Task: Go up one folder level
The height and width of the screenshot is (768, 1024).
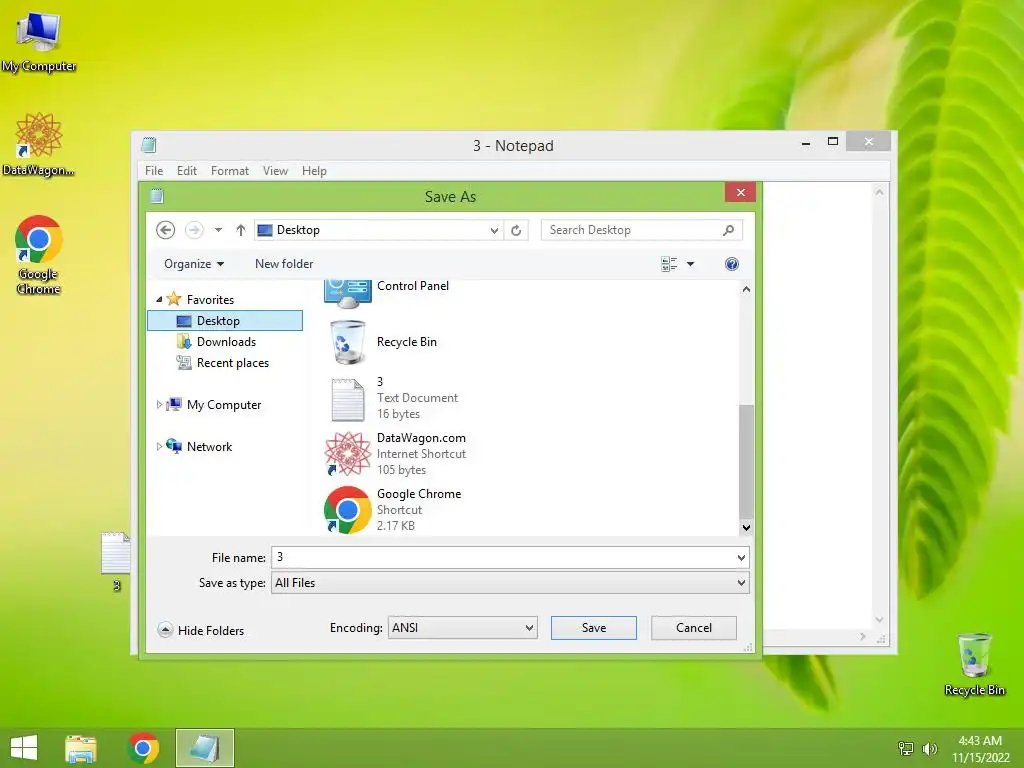Action: point(240,230)
